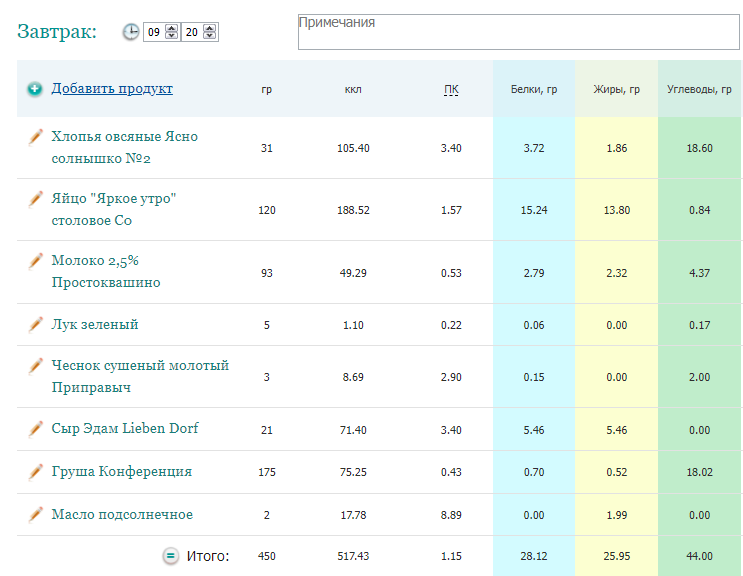Click the 175 gram value for pear
The height and width of the screenshot is (576, 743).
(267, 473)
